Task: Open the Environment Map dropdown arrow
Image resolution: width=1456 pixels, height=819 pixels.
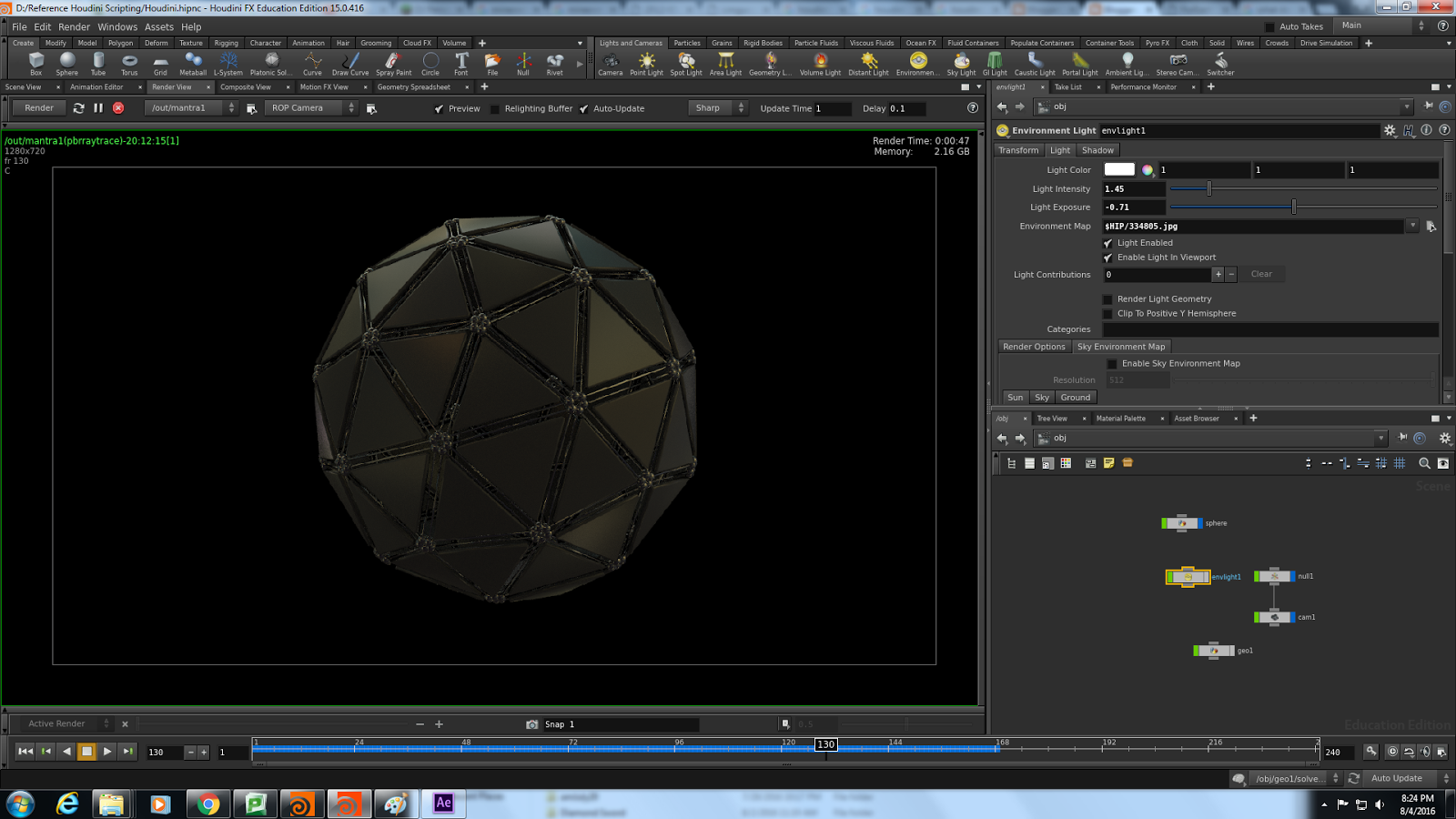Action: pyautogui.click(x=1413, y=226)
